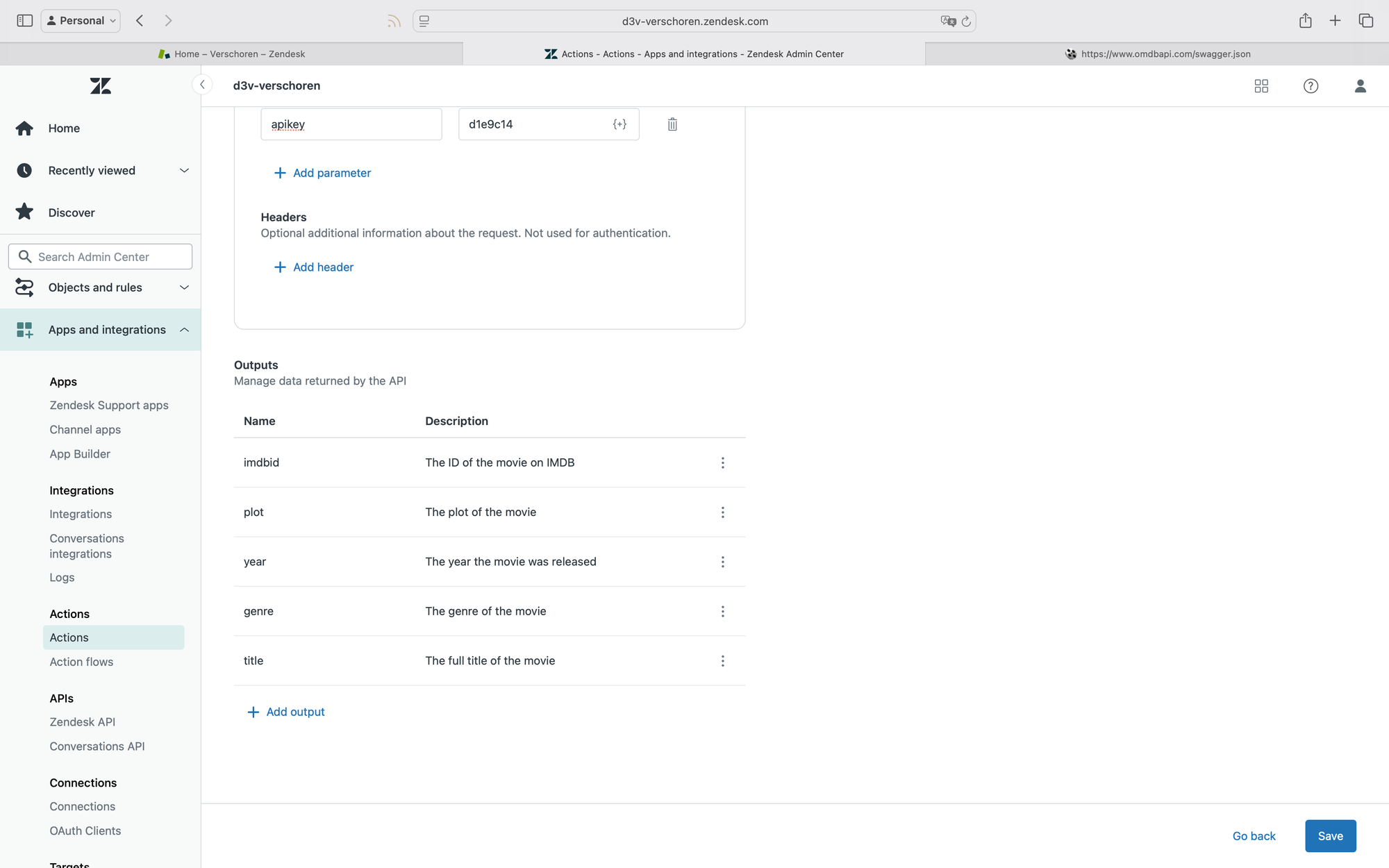Open options menu for genre output
Image resolution: width=1389 pixels, height=868 pixels.
point(722,611)
